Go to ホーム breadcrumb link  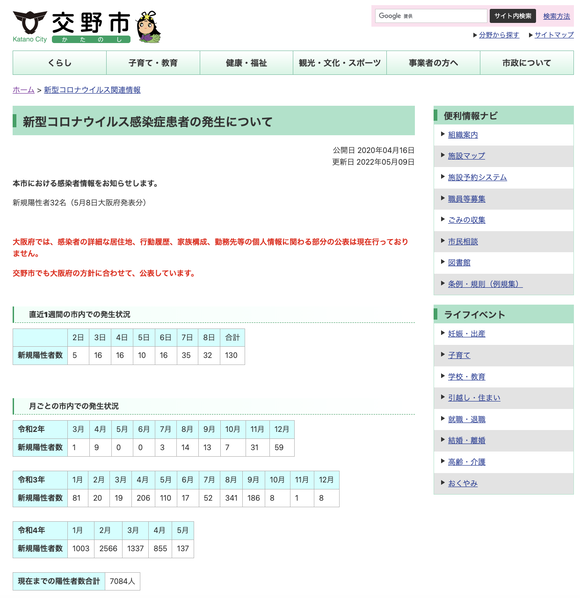[23, 90]
